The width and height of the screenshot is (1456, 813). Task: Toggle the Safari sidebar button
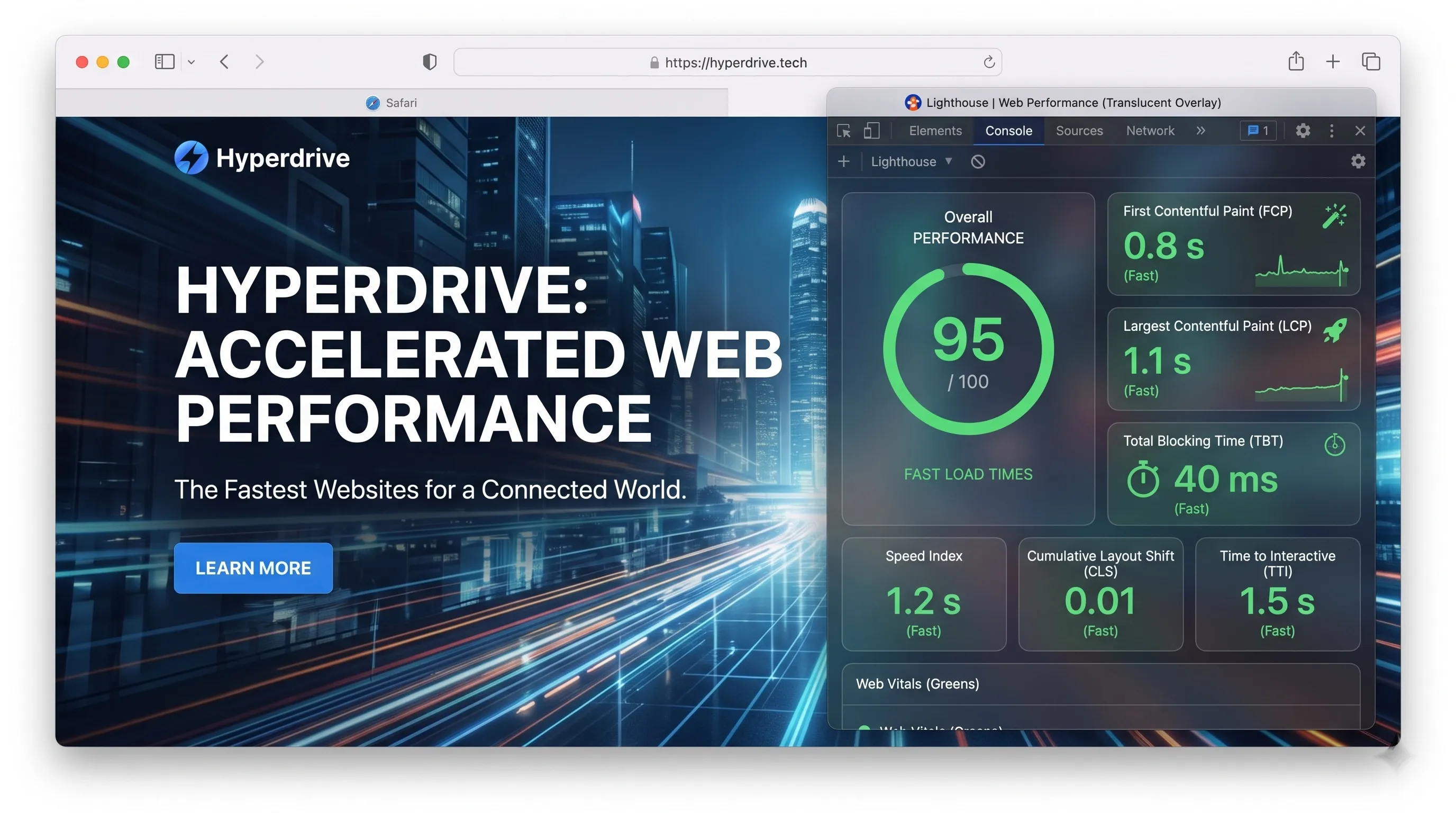[164, 61]
